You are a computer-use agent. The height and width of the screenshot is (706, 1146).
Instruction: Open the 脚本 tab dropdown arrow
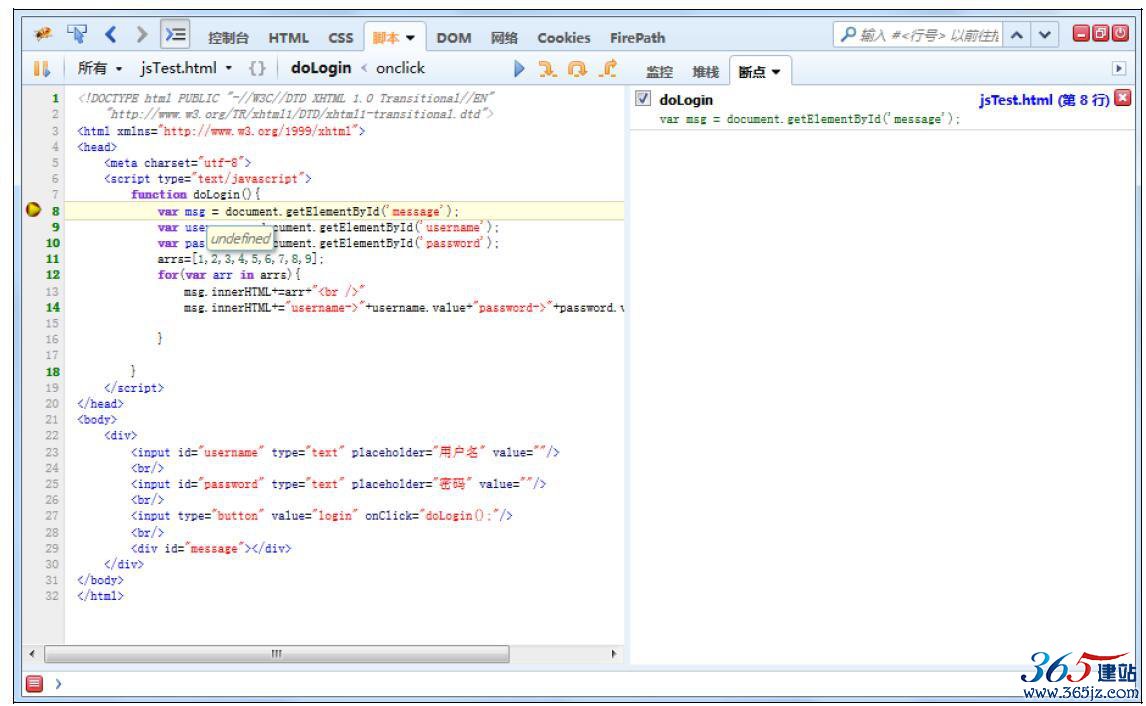tap(411, 38)
